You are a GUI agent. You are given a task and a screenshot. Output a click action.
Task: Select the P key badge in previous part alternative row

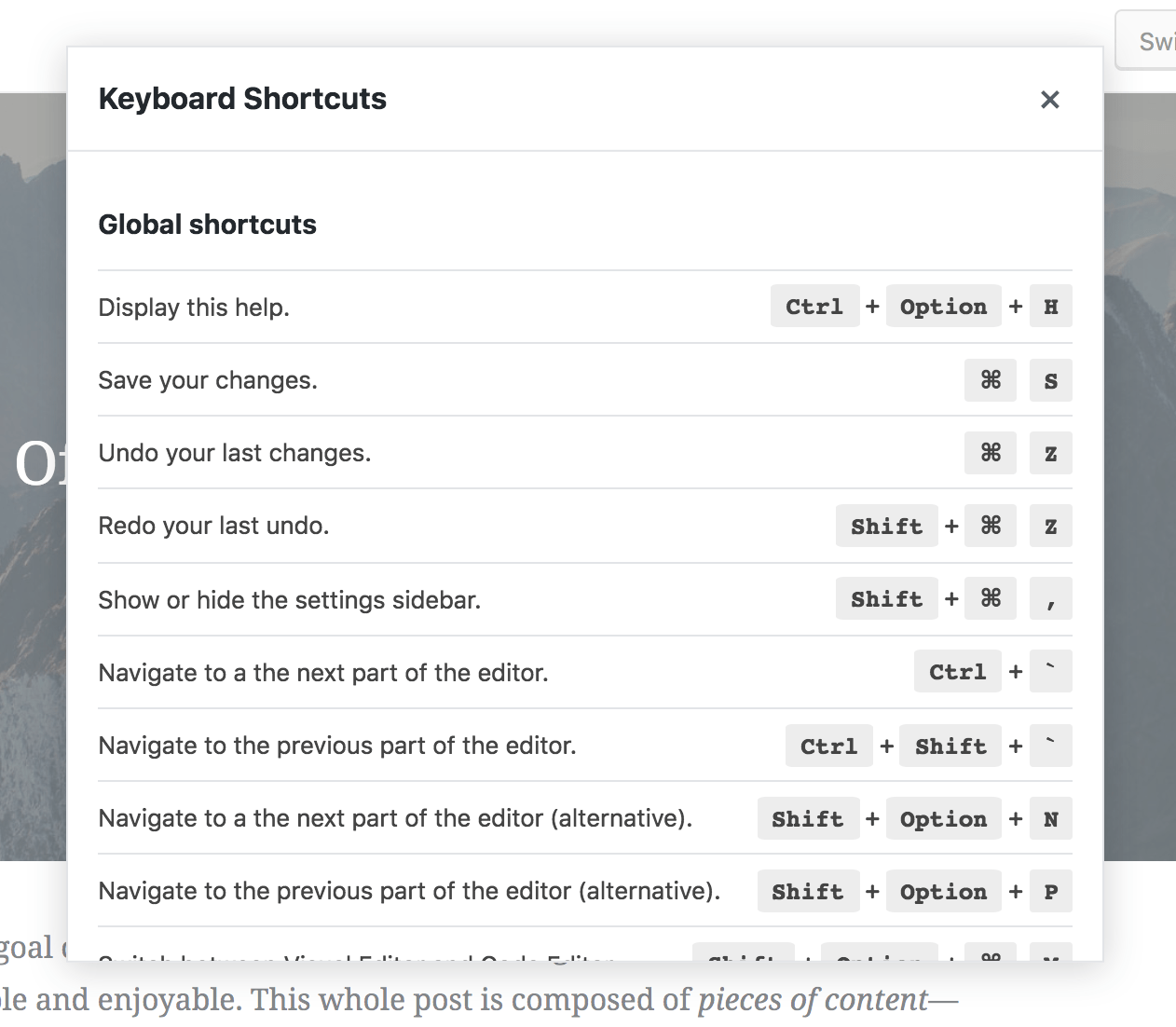click(1050, 892)
